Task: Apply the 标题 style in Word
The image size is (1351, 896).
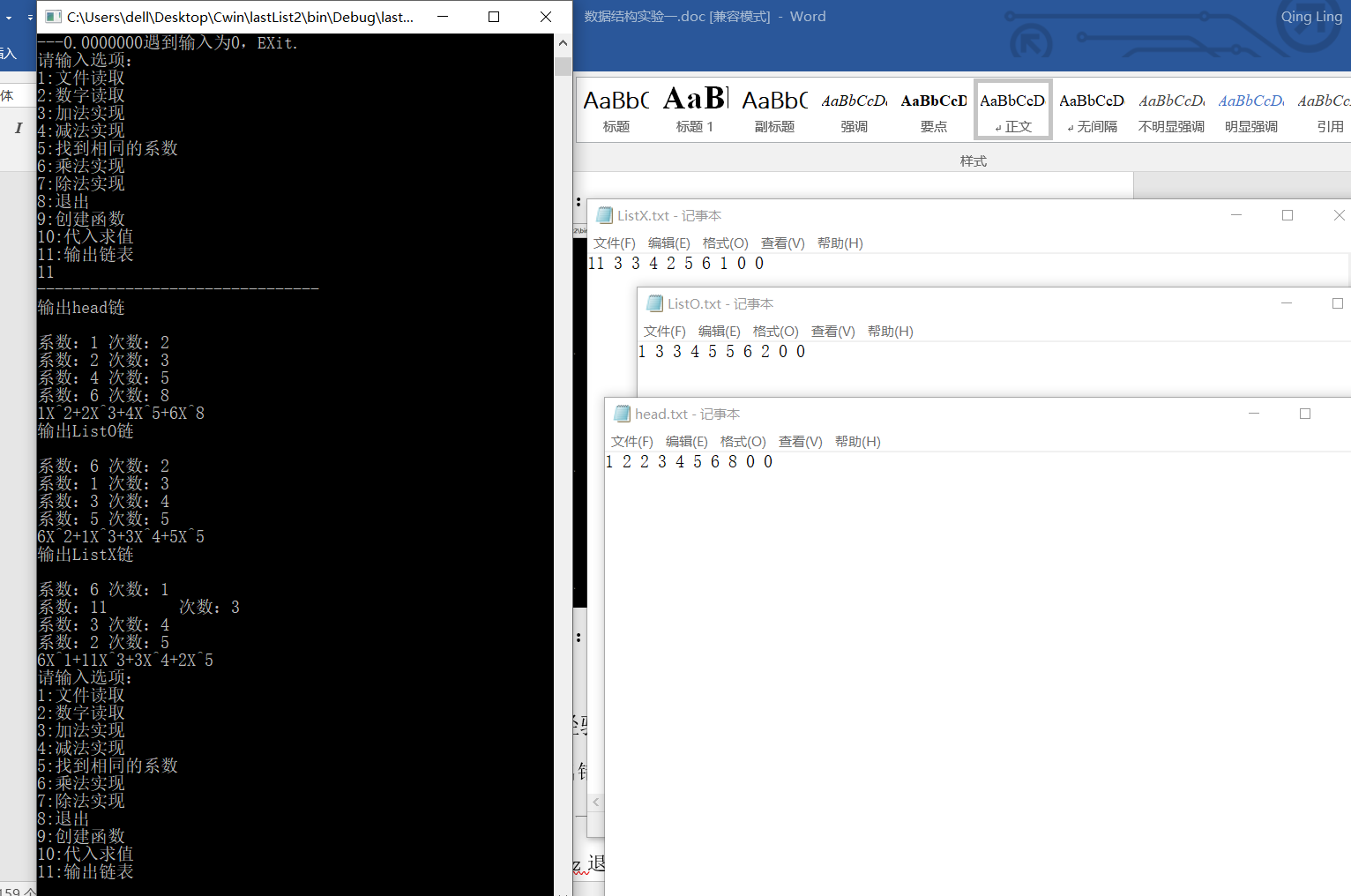Action: tap(616, 110)
